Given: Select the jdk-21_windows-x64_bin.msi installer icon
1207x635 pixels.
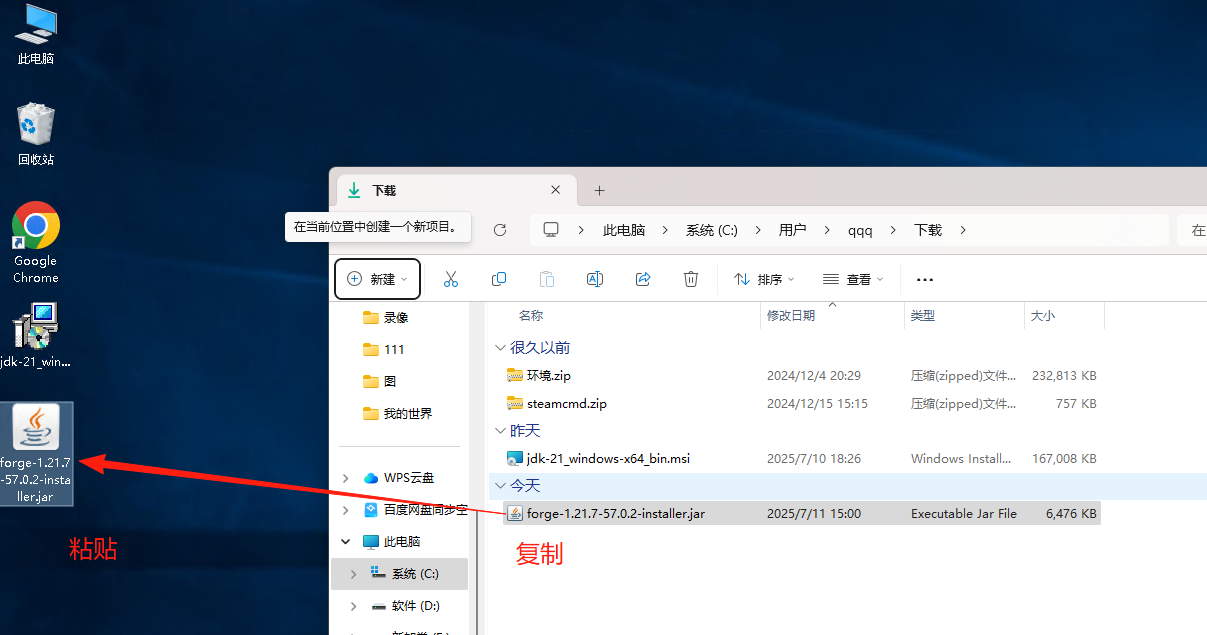Looking at the screenshot, I should pos(515,458).
